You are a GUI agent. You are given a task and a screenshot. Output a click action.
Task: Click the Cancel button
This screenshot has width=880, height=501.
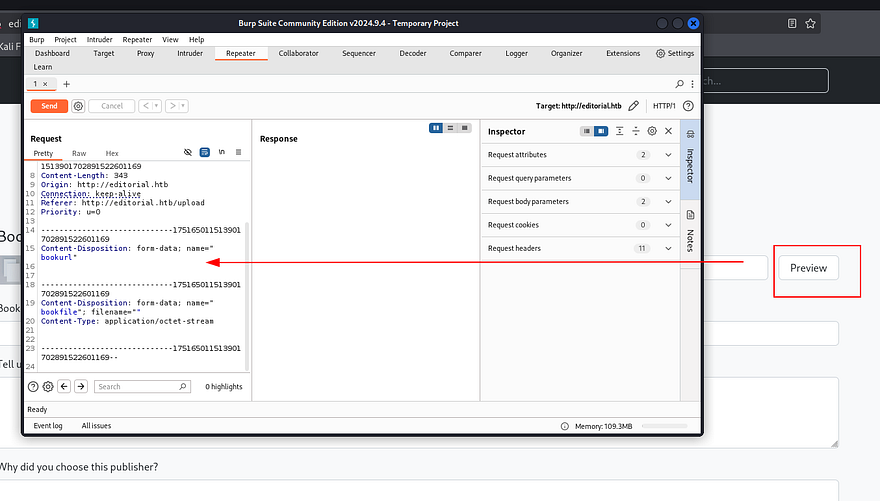(112, 106)
